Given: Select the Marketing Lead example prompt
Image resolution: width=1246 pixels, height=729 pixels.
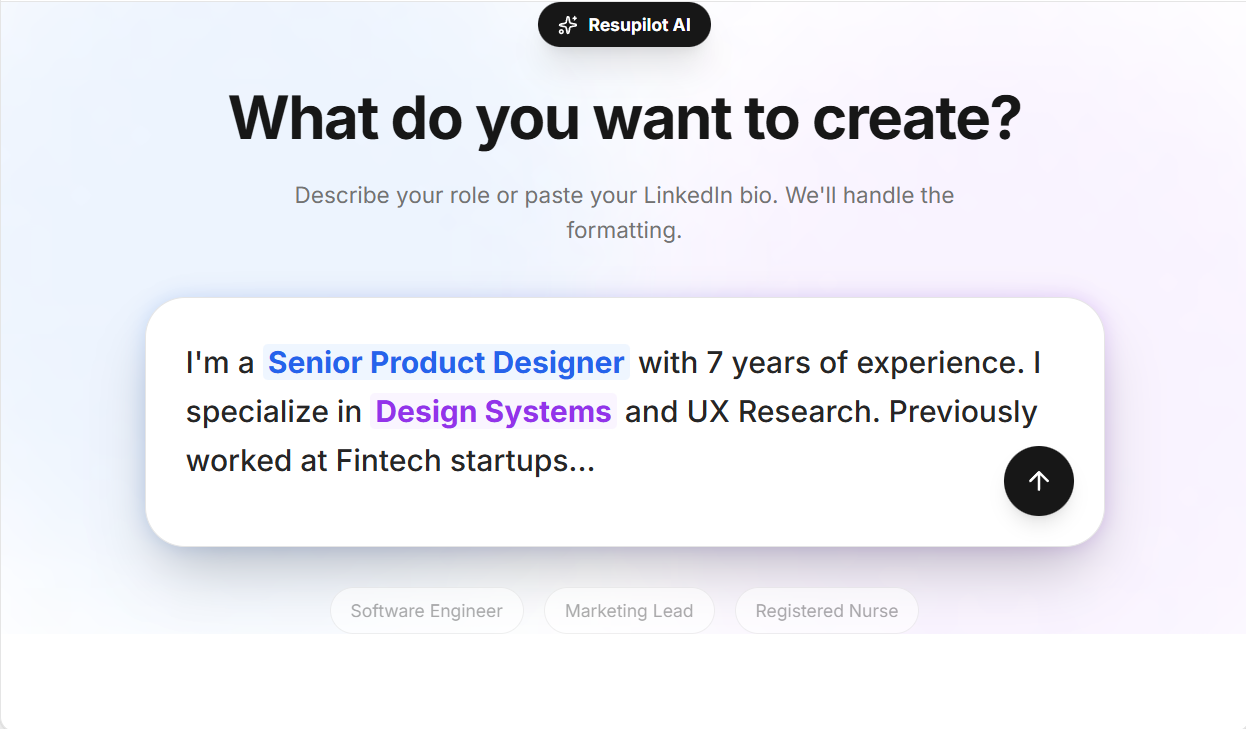Looking at the screenshot, I should point(629,610).
